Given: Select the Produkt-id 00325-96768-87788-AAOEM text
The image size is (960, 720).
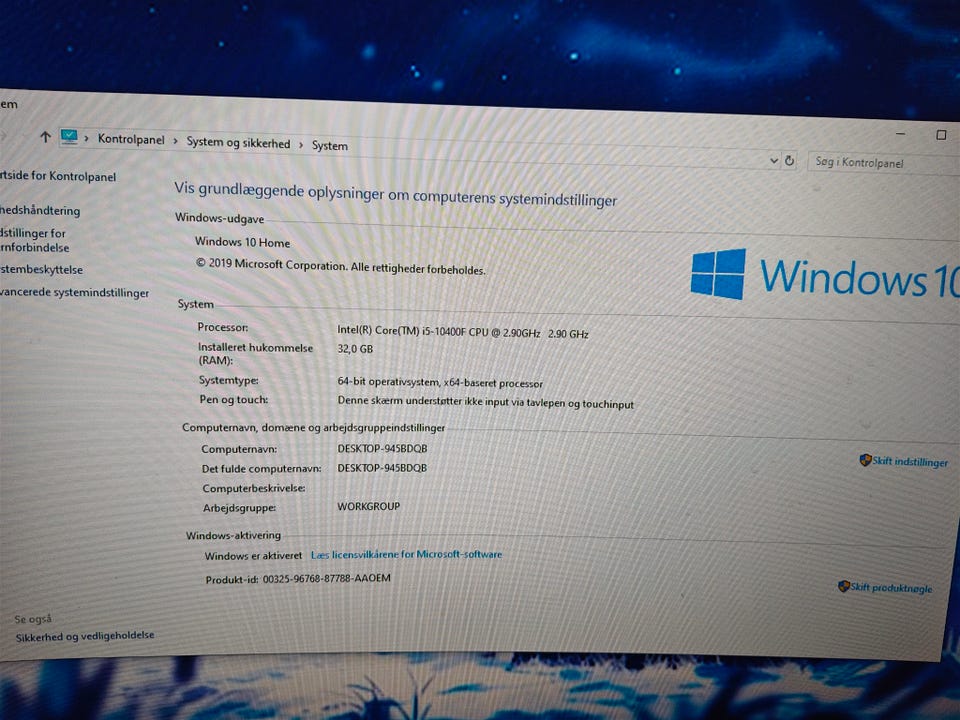Looking at the screenshot, I should (x=298, y=579).
